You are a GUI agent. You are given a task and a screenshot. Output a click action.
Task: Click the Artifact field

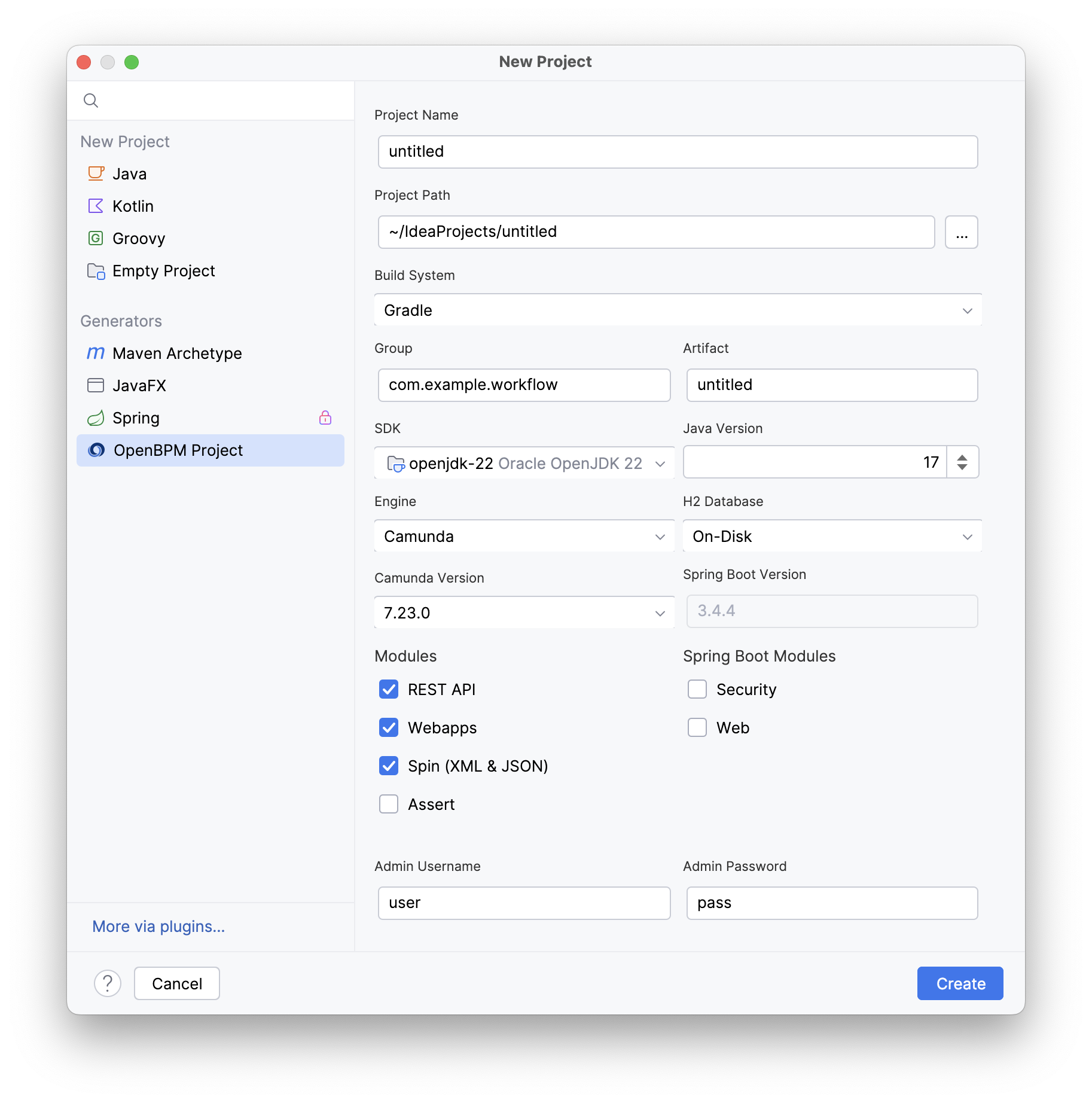832,385
